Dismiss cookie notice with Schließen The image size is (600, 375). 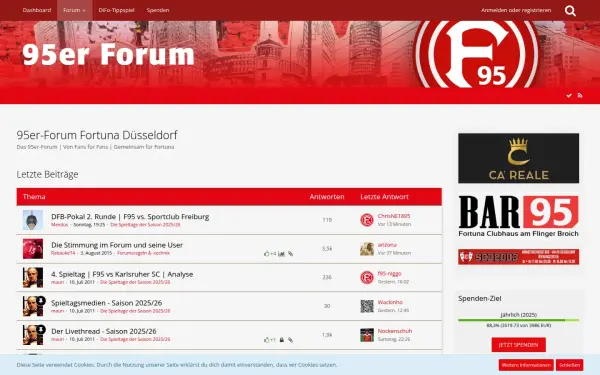(569, 365)
